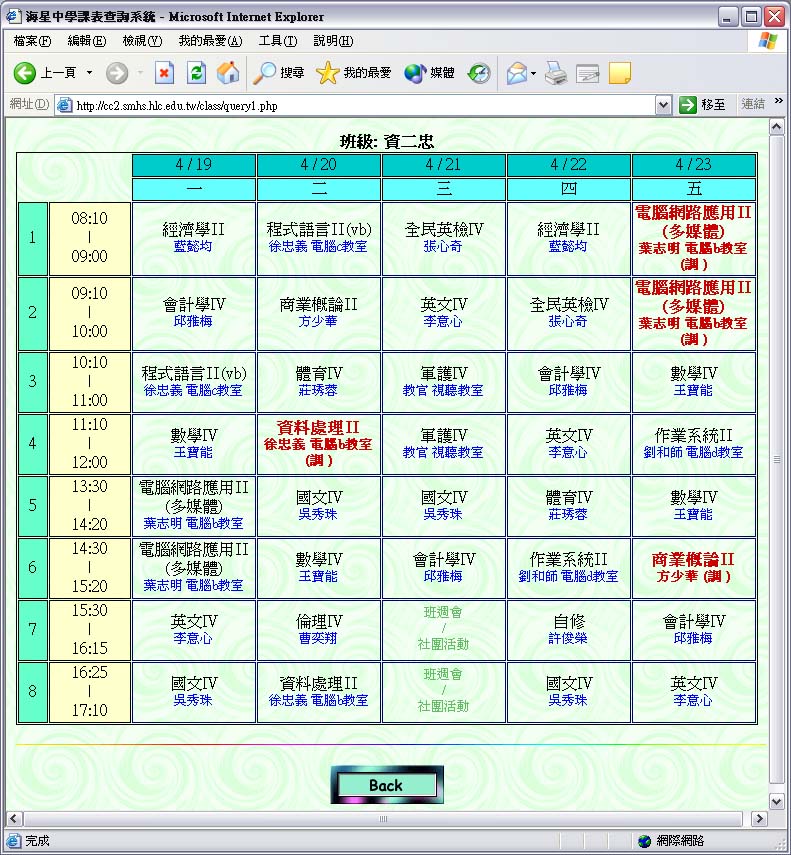Go to the Home page icon

(x=228, y=73)
